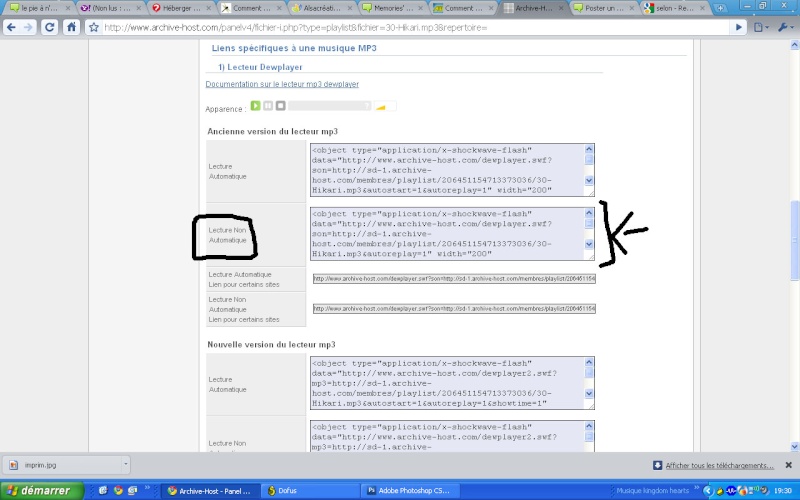Switch to Adobe Photoshop CS taskbar button
The height and width of the screenshot is (500, 800).
pyautogui.click(x=411, y=491)
